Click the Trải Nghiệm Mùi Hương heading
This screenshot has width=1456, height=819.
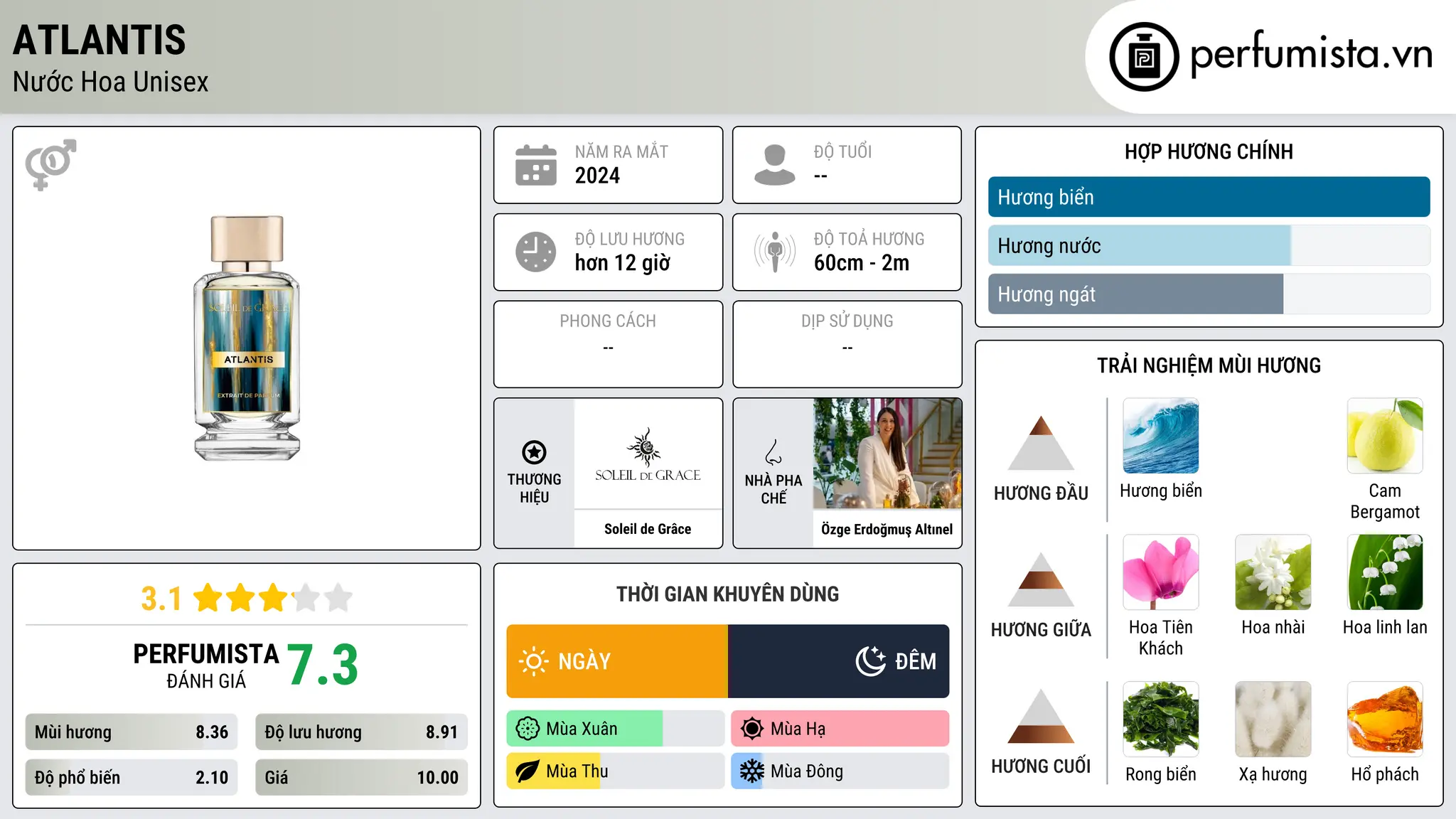point(1209,365)
